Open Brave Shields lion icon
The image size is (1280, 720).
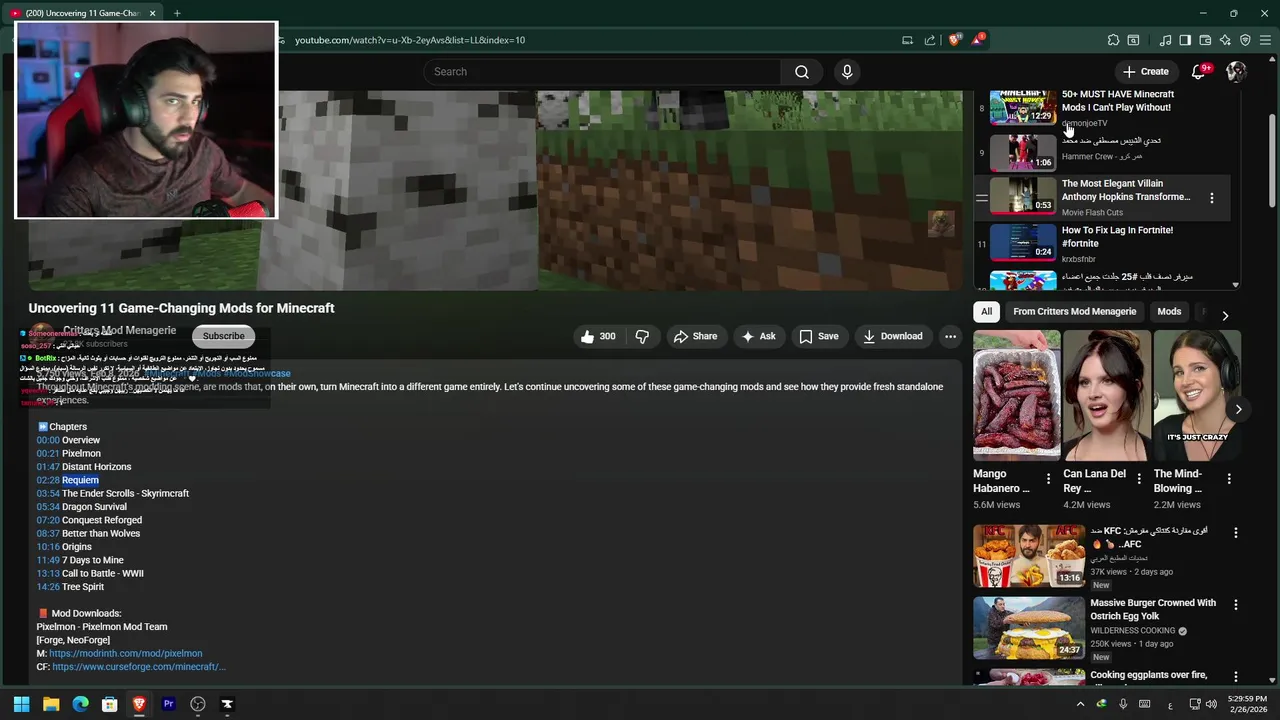point(955,40)
